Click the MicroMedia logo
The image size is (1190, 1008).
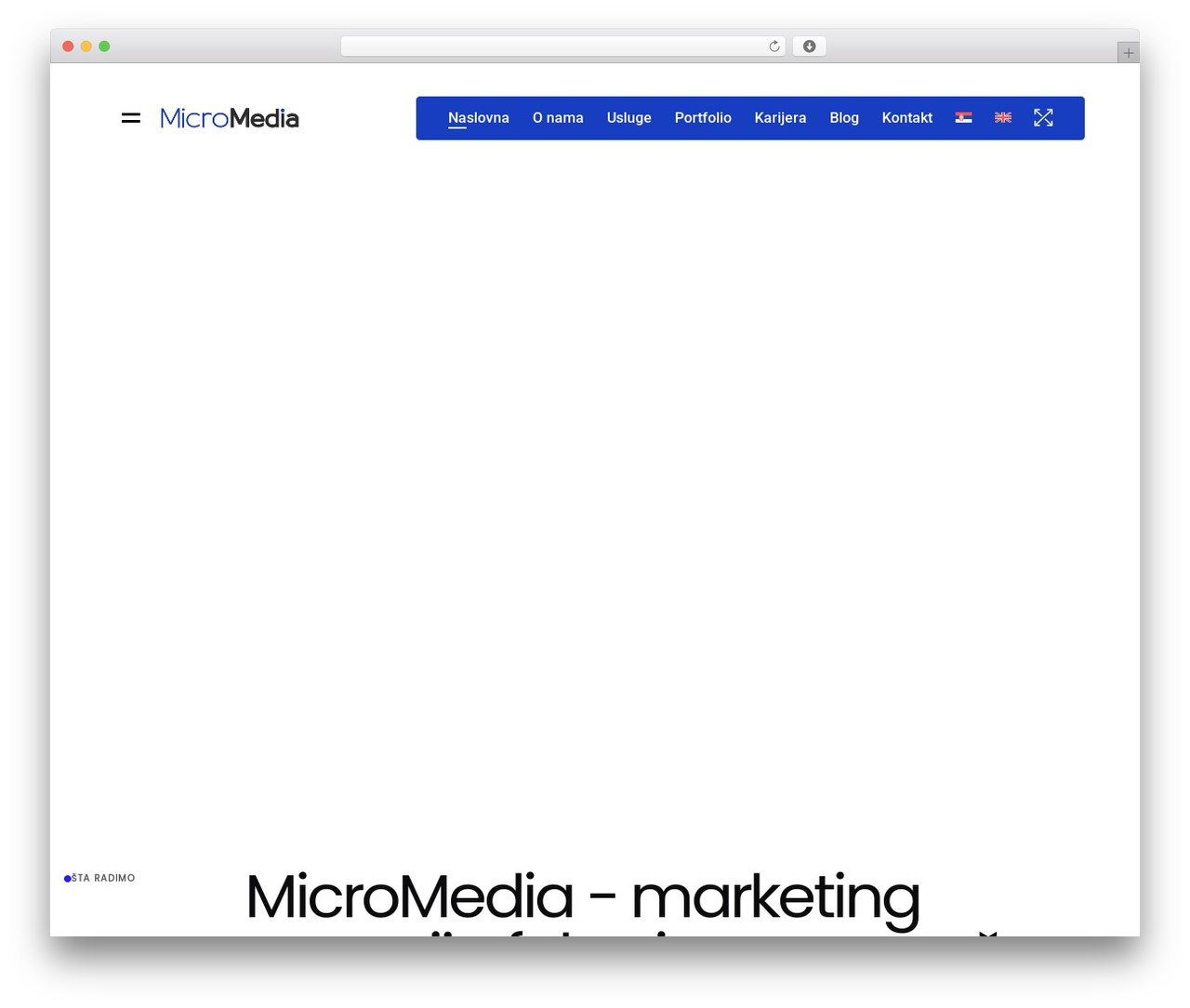[230, 118]
